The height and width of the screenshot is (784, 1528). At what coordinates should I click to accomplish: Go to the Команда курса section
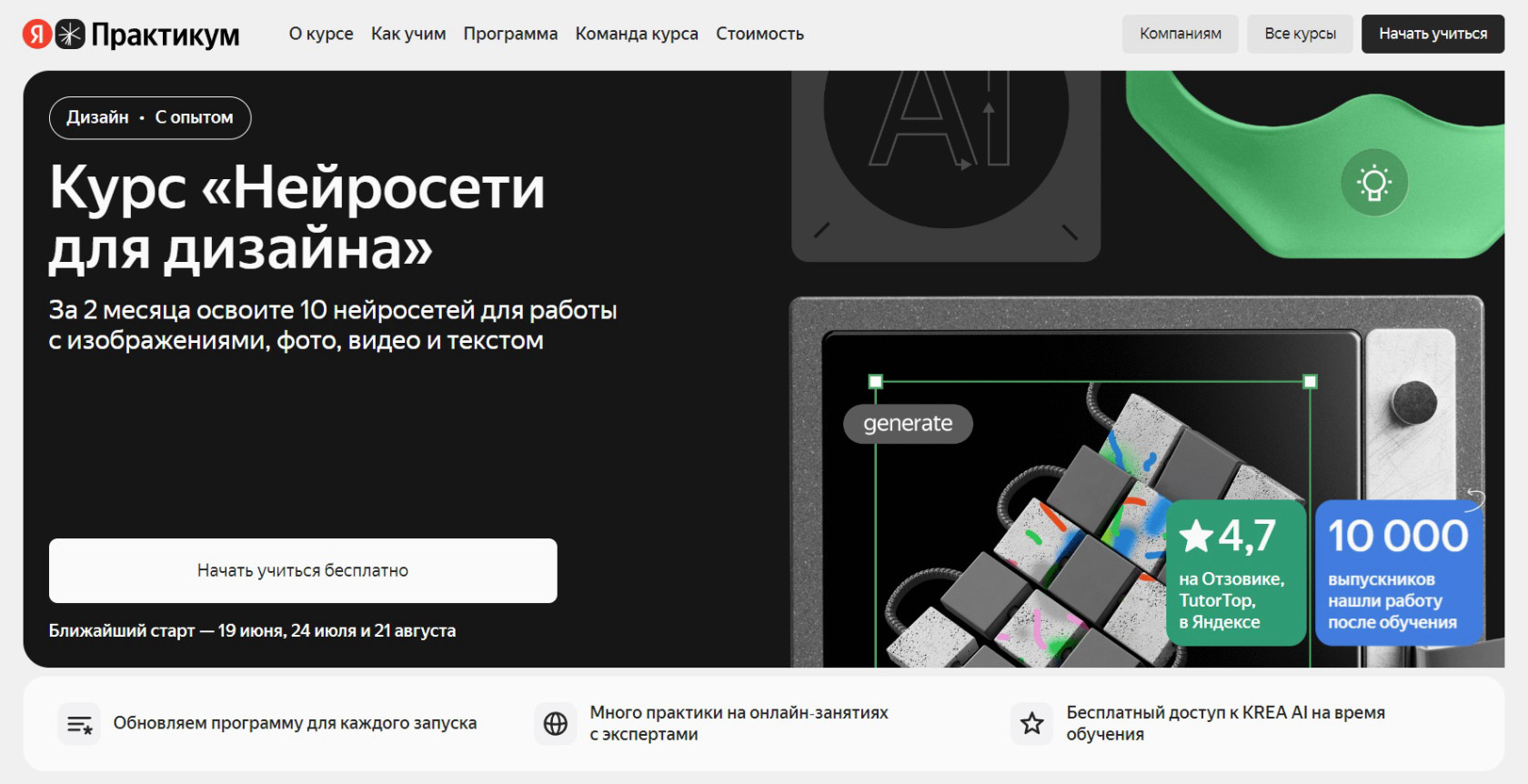coord(637,34)
